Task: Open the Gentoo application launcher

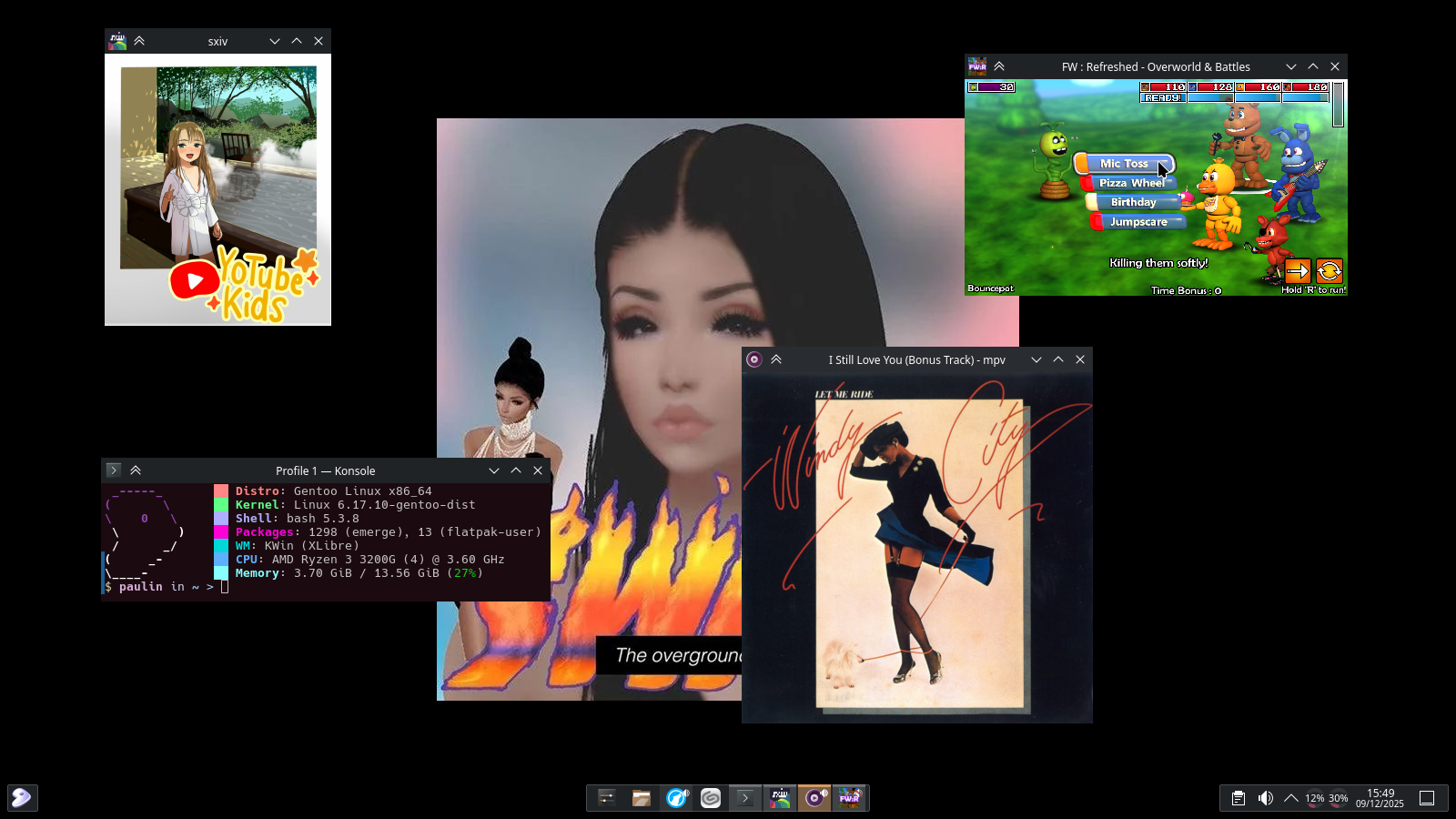Action: pos(22,798)
